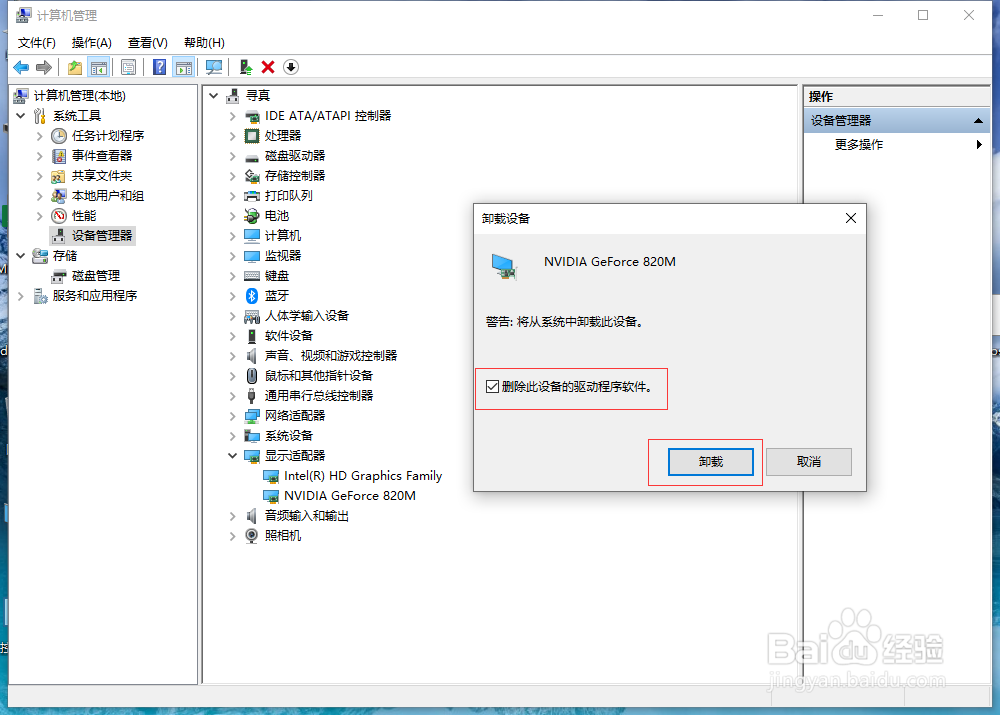Click the 照相机 camera device category
Image resolution: width=1000 pixels, height=715 pixels.
(x=283, y=535)
